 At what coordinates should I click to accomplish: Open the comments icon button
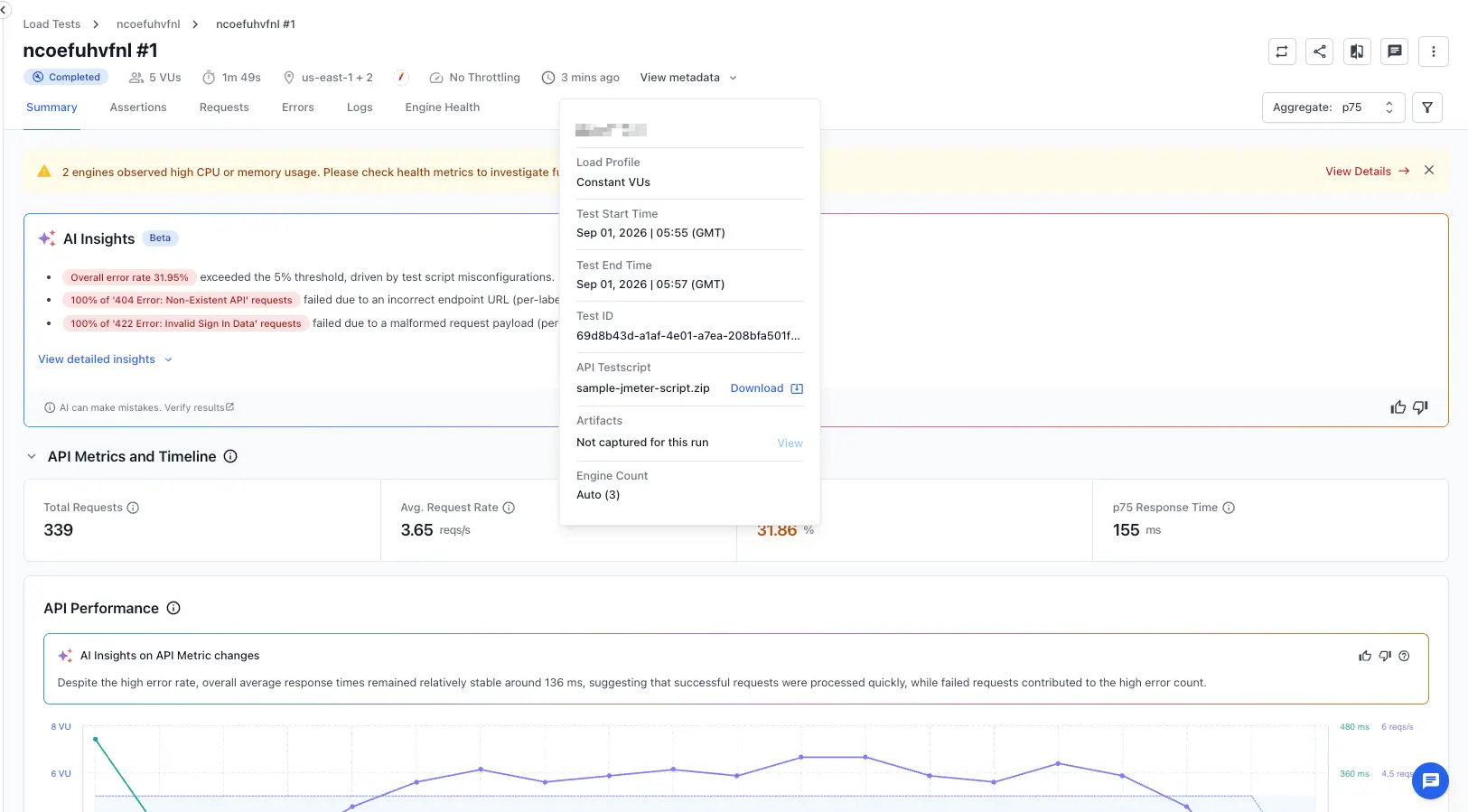coord(1395,51)
